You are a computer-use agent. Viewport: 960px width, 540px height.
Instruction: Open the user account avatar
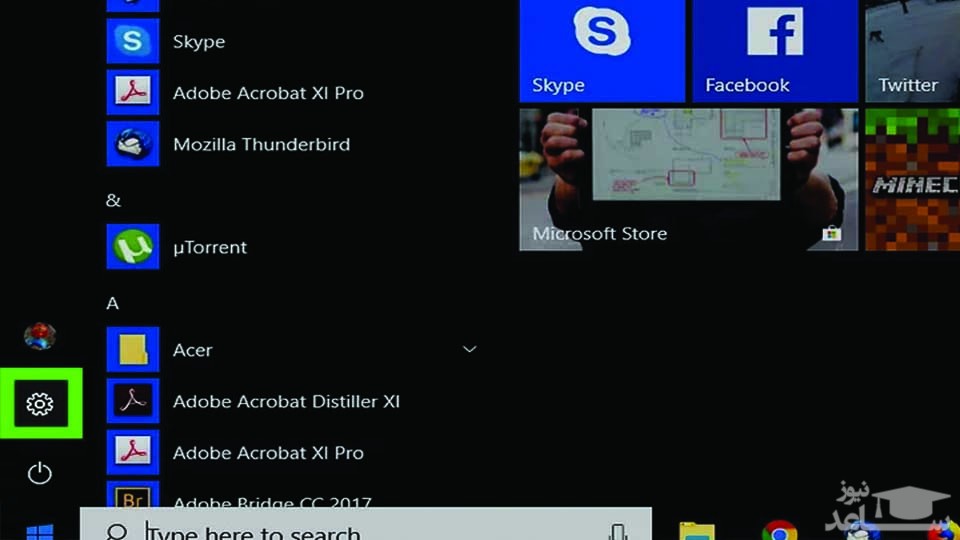(x=40, y=336)
